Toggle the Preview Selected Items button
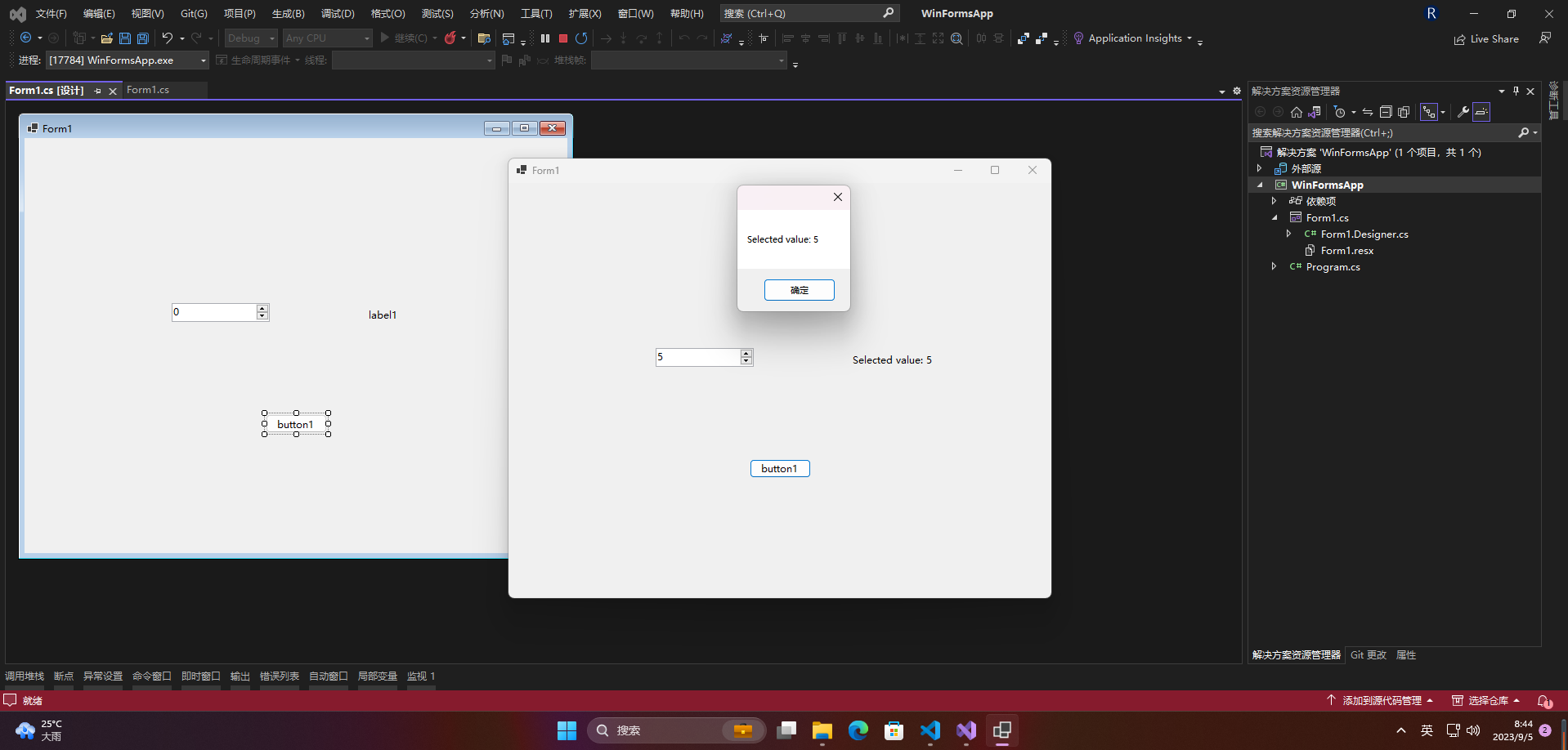Viewport: 1568px width, 750px height. 1482,112
